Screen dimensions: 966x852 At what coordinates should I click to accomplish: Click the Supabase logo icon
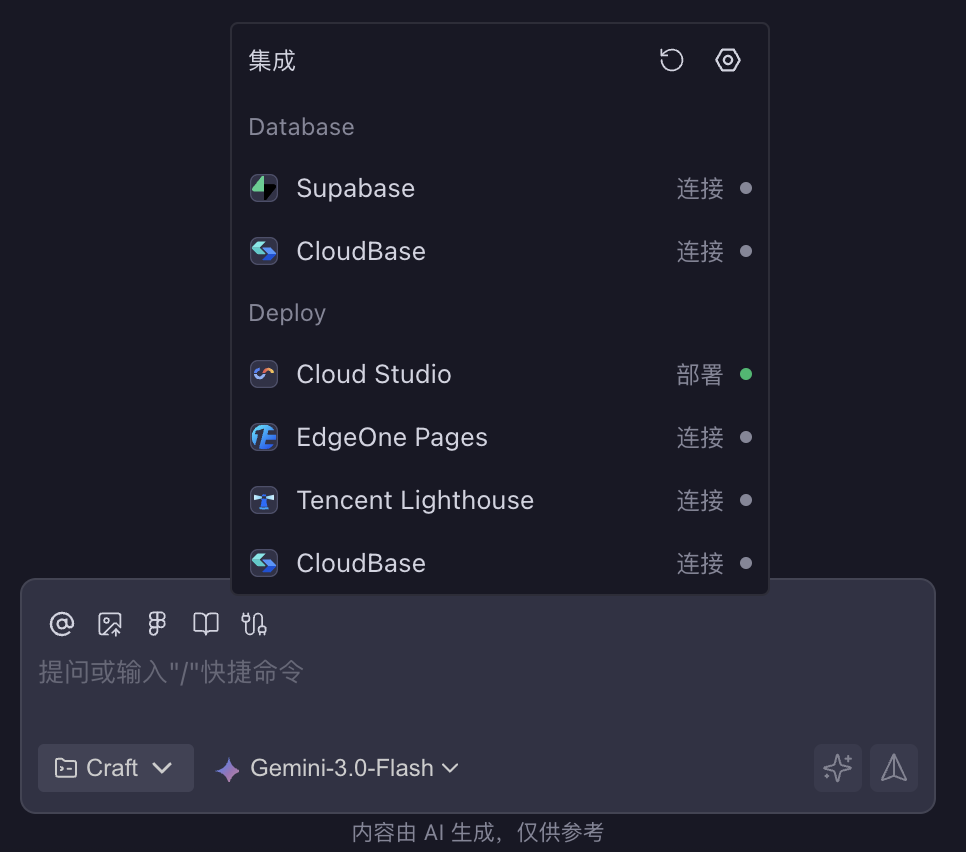click(x=264, y=188)
